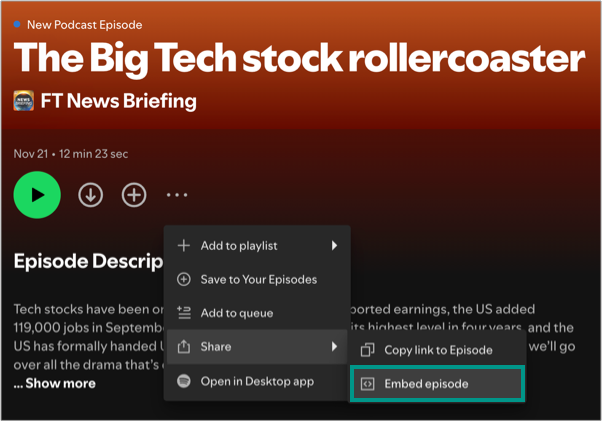The image size is (602, 421).
Task: Choose Add to queue
Action: pos(257,313)
